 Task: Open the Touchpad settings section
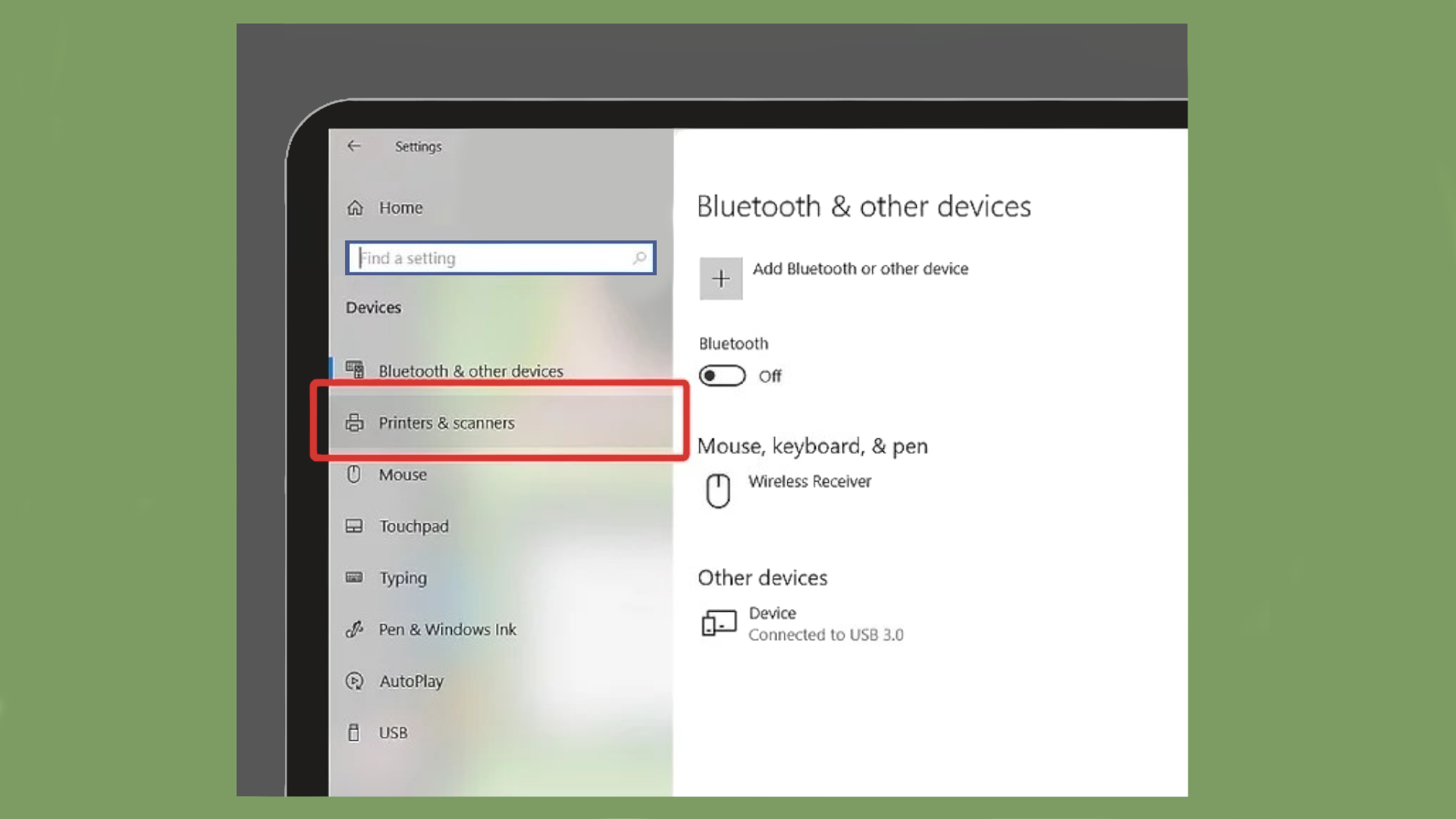point(414,526)
